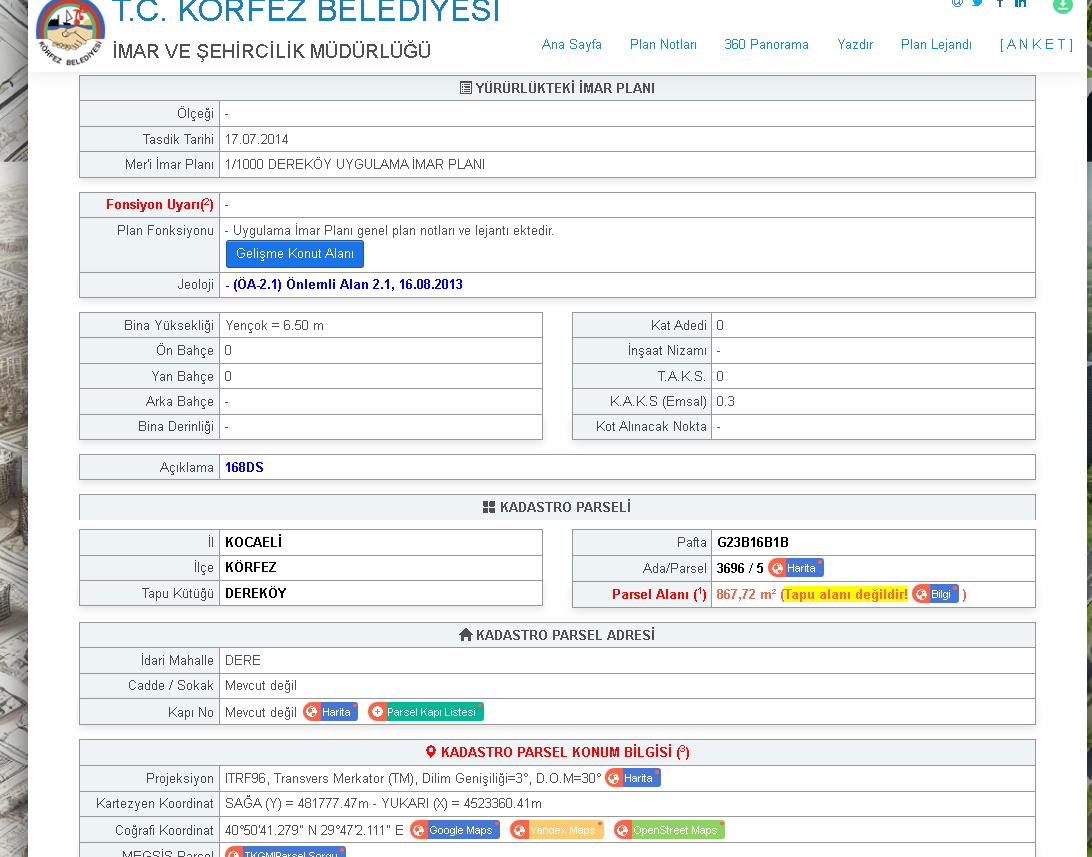Viewport: 1092px width, 857px height.
Task: Open Plan Lejandı
Action: (x=936, y=44)
